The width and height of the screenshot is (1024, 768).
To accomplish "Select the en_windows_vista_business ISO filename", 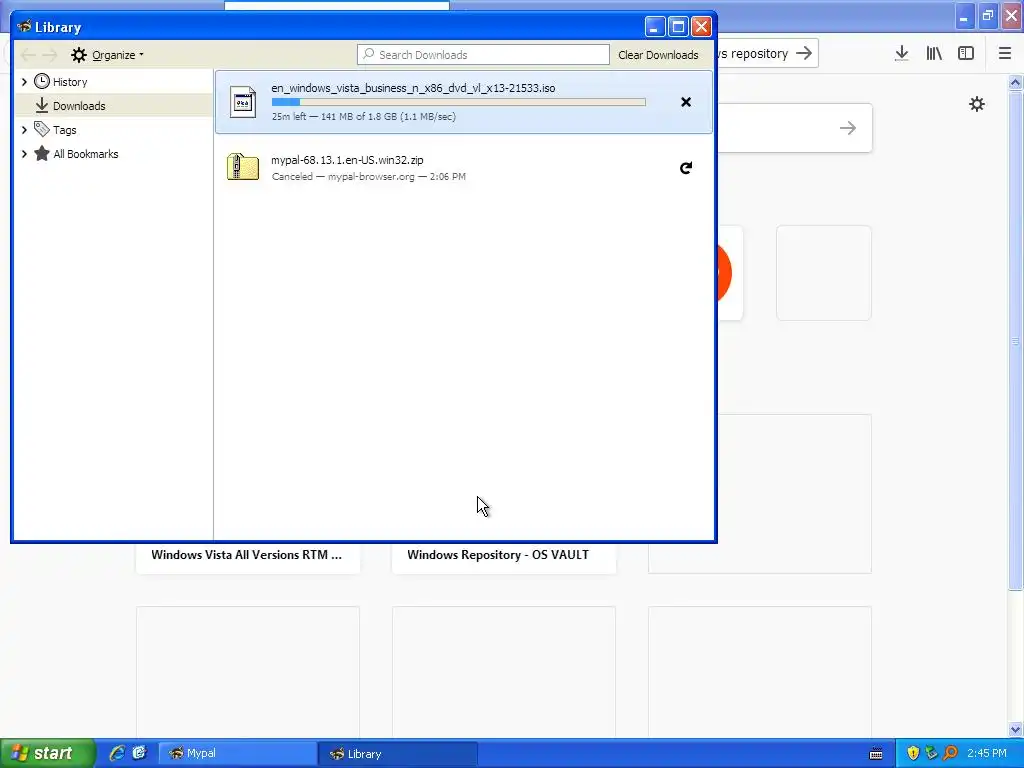I will click(x=413, y=88).
